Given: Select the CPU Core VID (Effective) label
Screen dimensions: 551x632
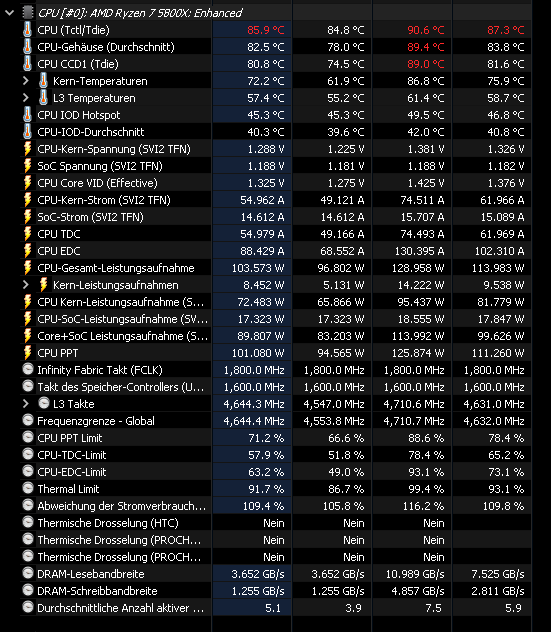Looking at the screenshot, I should (x=97, y=183).
